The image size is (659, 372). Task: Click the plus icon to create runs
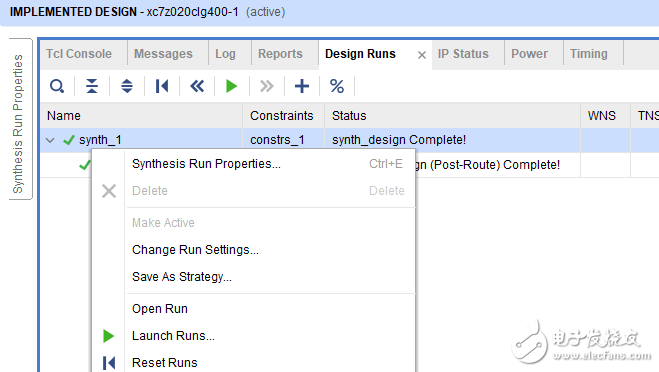pos(302,86)
